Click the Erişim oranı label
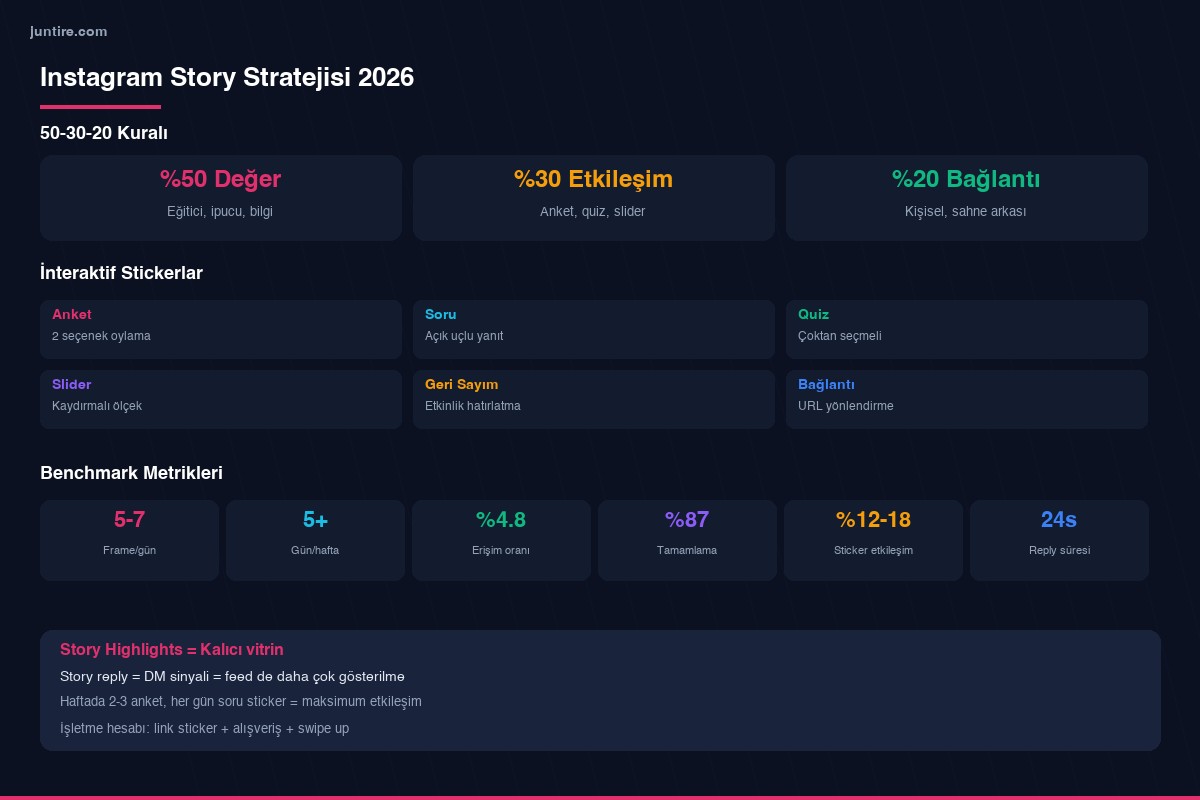 [x=501, y=550]
